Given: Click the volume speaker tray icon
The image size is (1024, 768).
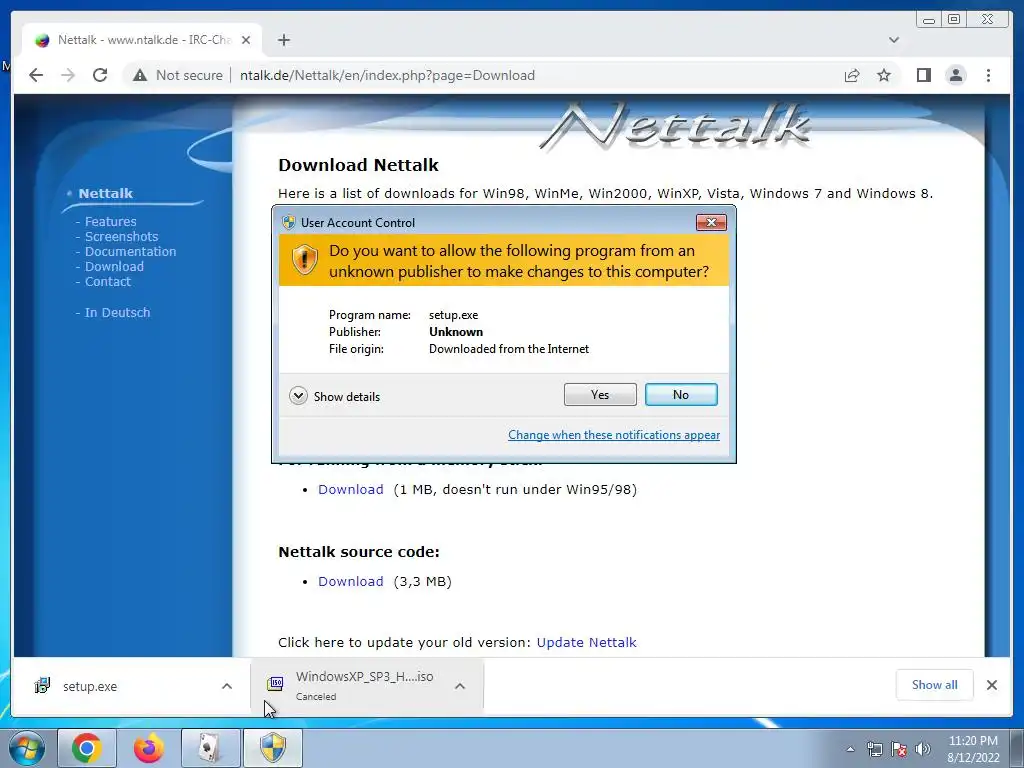Looking at the screenshot, I should [x=923, y=749].
